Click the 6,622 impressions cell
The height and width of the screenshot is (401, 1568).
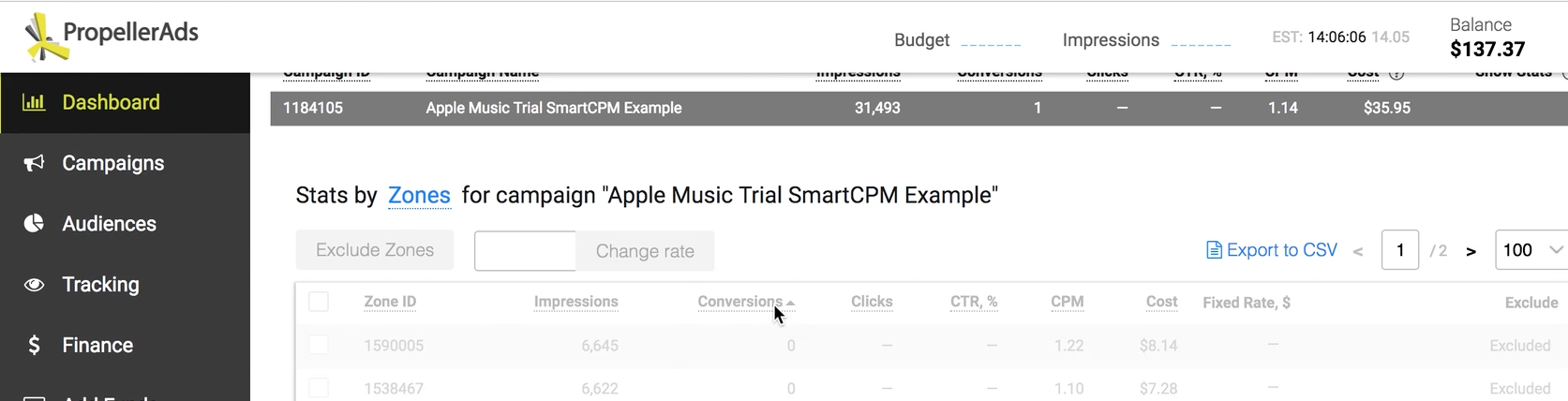(600, 389)
